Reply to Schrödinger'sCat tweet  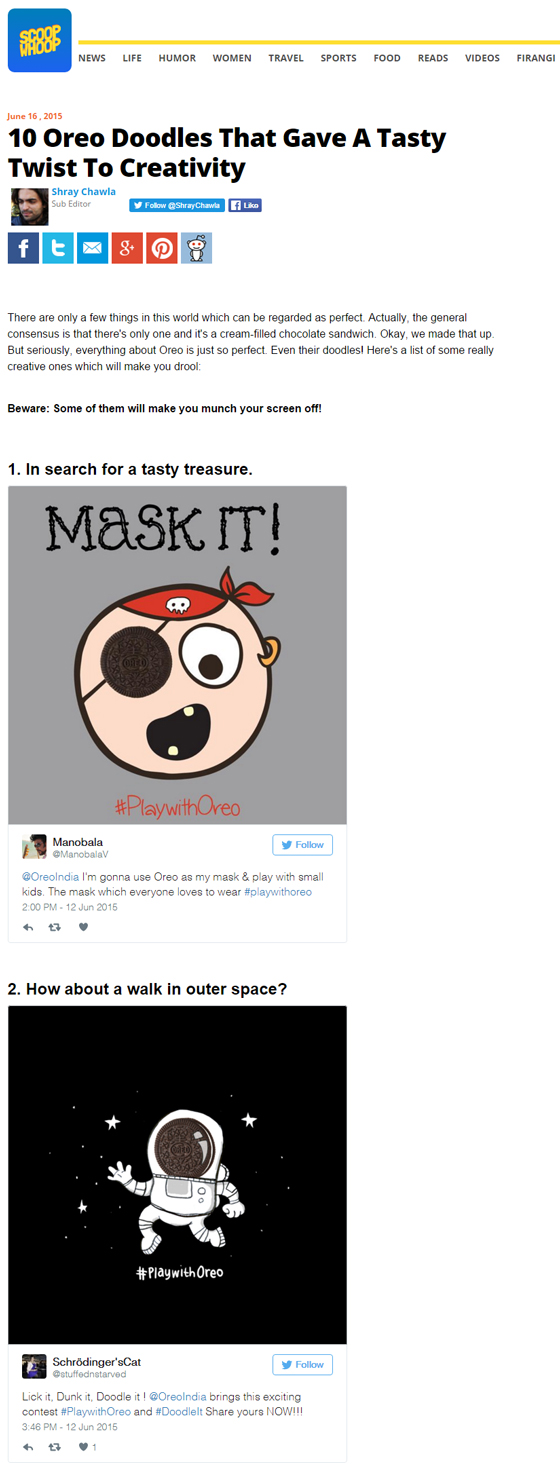pyautogui.click(x=28, y=1446)
